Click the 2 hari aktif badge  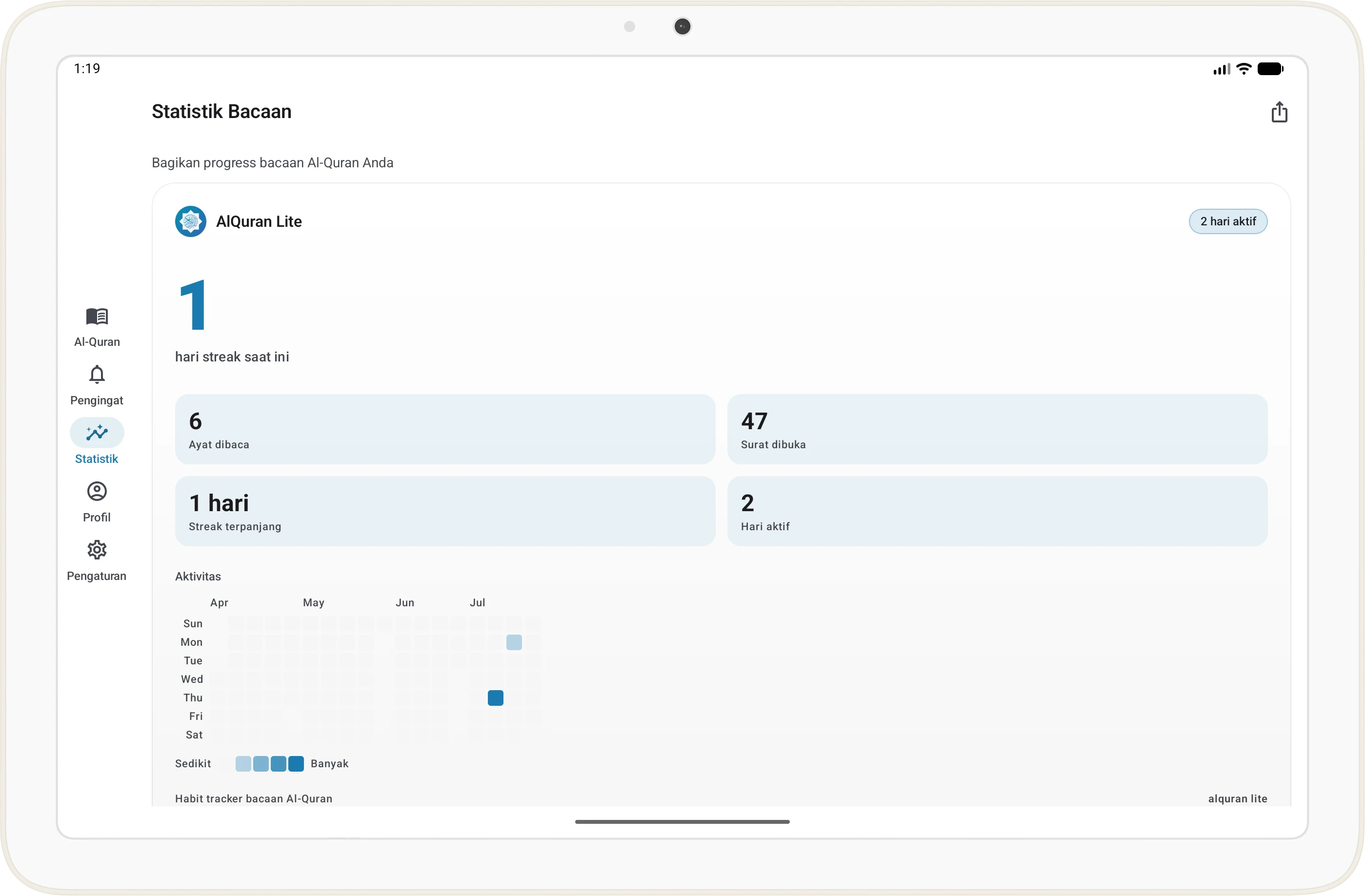(1227, 221)
